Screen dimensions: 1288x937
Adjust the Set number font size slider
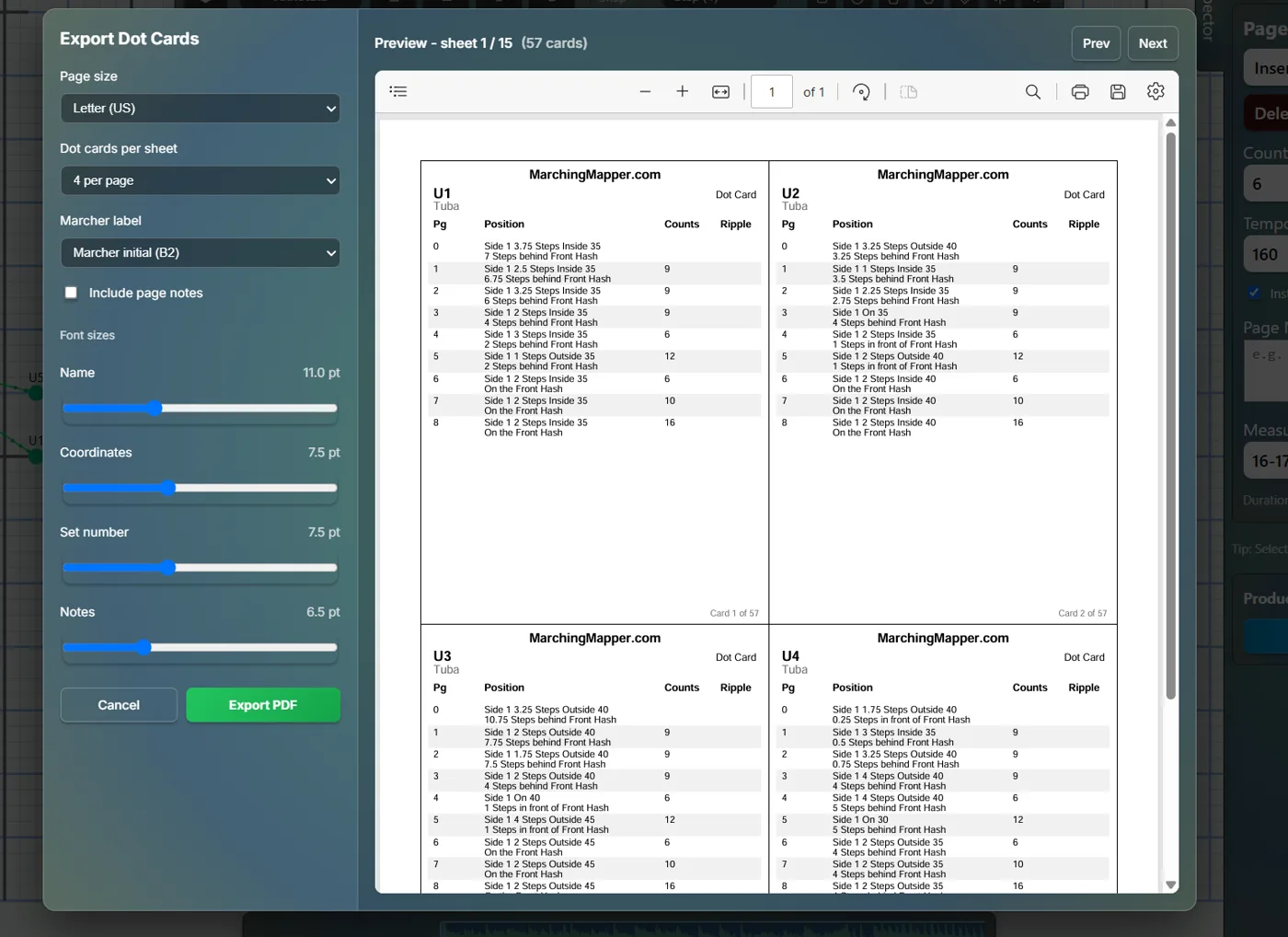pos(200,568)
